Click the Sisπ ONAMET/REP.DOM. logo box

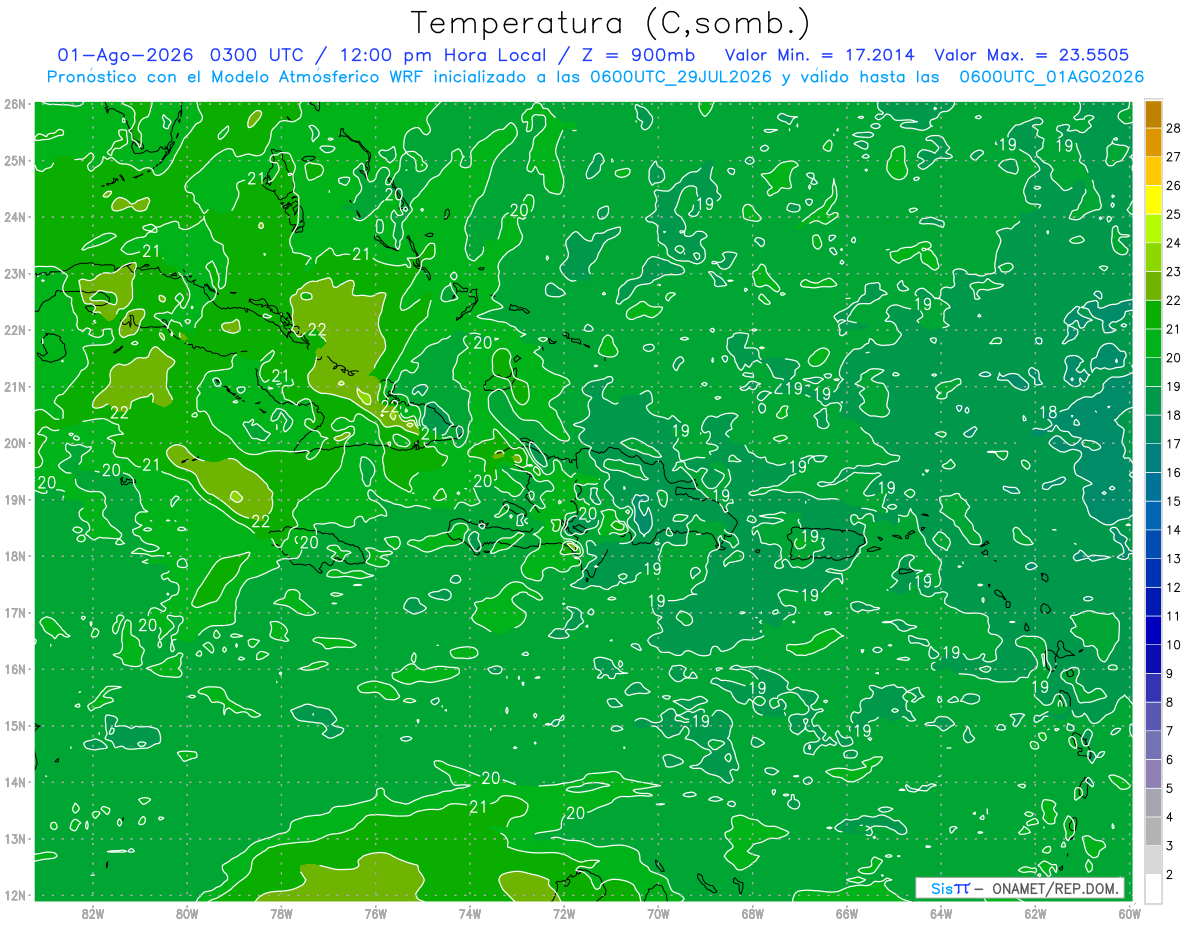pyautogui.click(x=1020, y=888)
